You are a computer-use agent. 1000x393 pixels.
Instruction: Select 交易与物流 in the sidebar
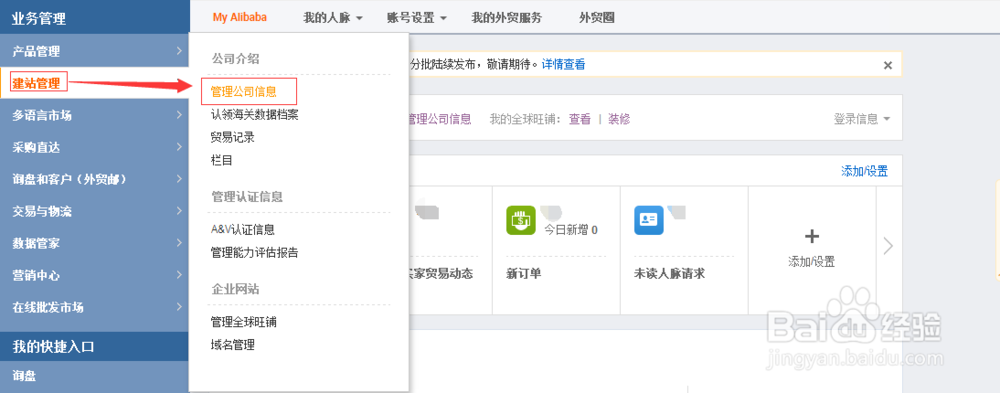coord(42,211)
